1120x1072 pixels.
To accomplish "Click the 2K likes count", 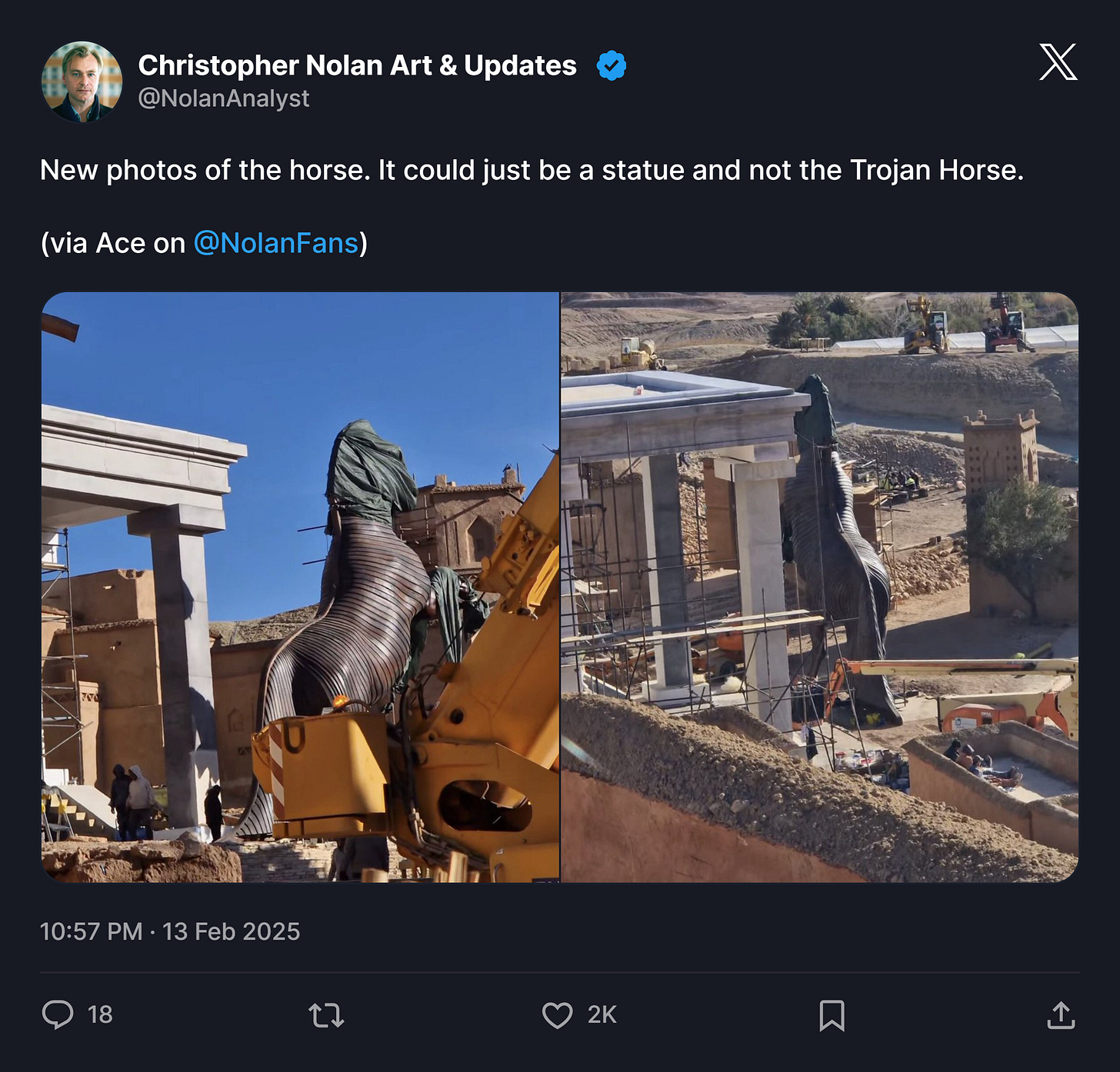I will [602, 1015].
